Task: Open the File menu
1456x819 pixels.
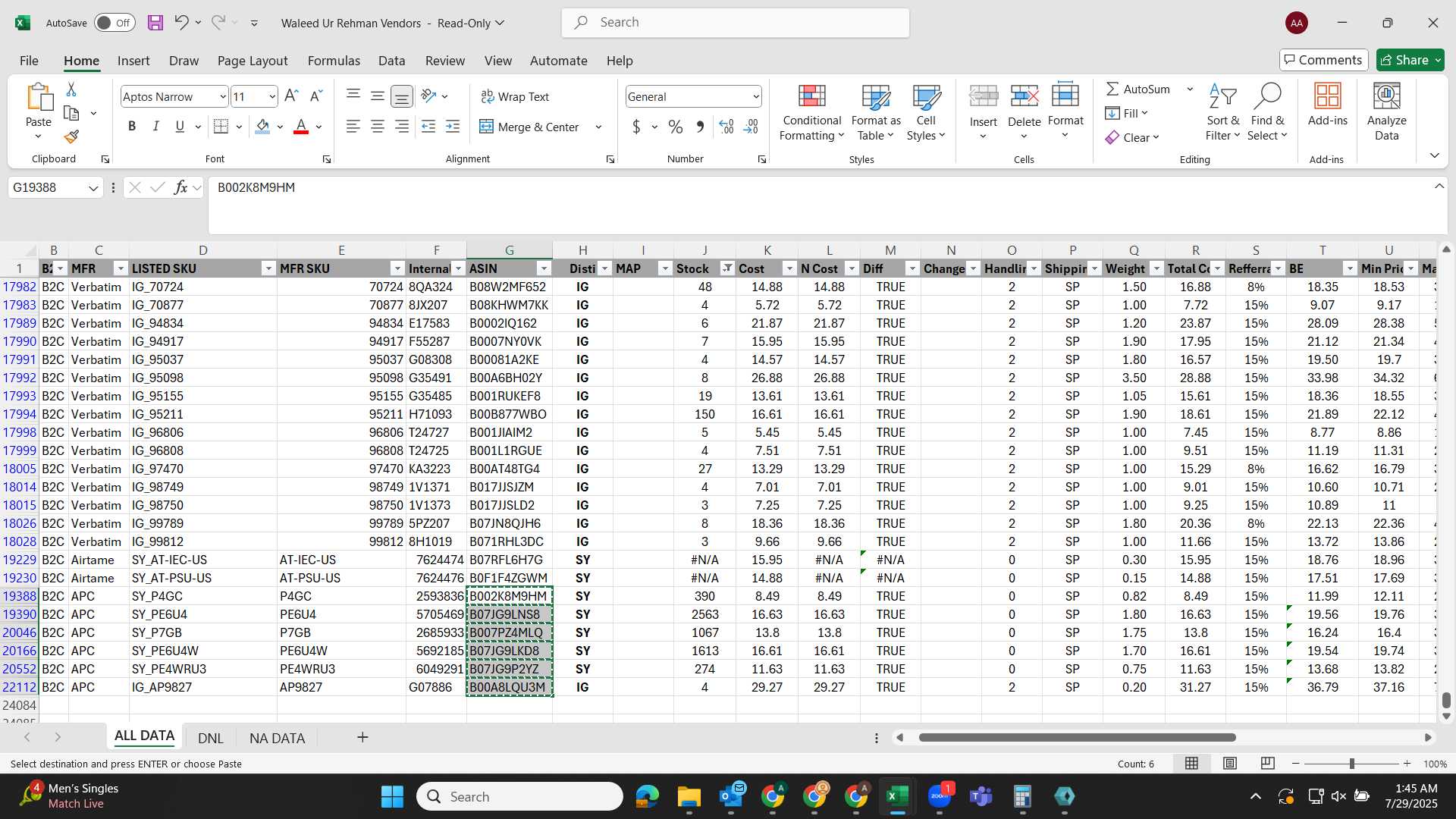Action: pyautogui.click(x=29, y=61)
